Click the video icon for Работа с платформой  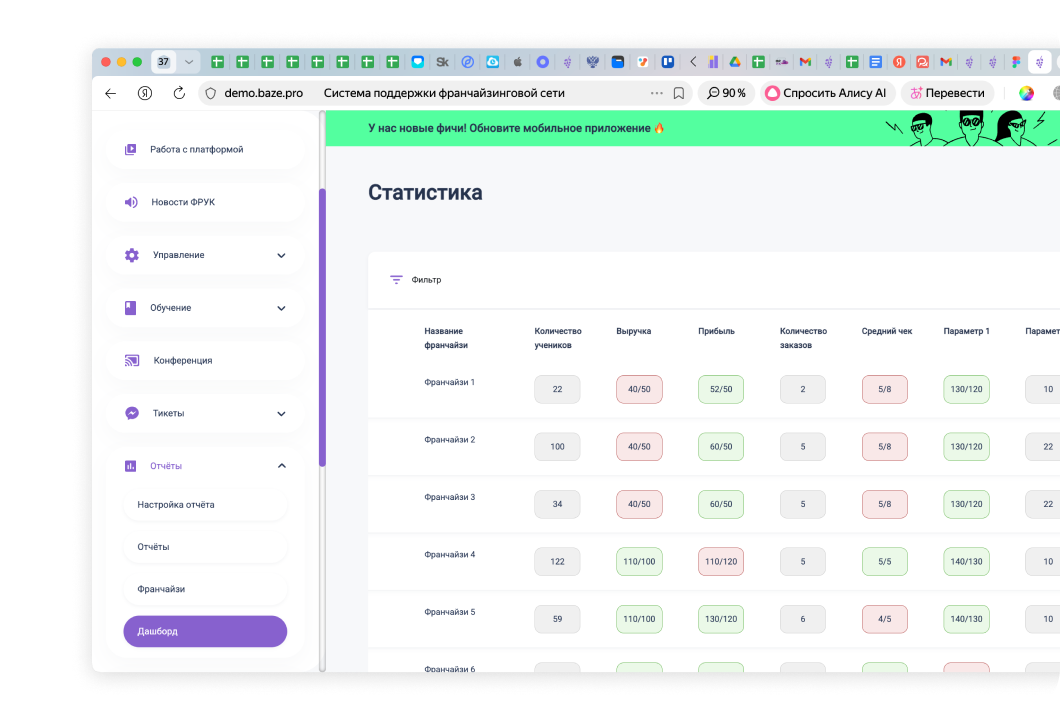coord(131,149)
